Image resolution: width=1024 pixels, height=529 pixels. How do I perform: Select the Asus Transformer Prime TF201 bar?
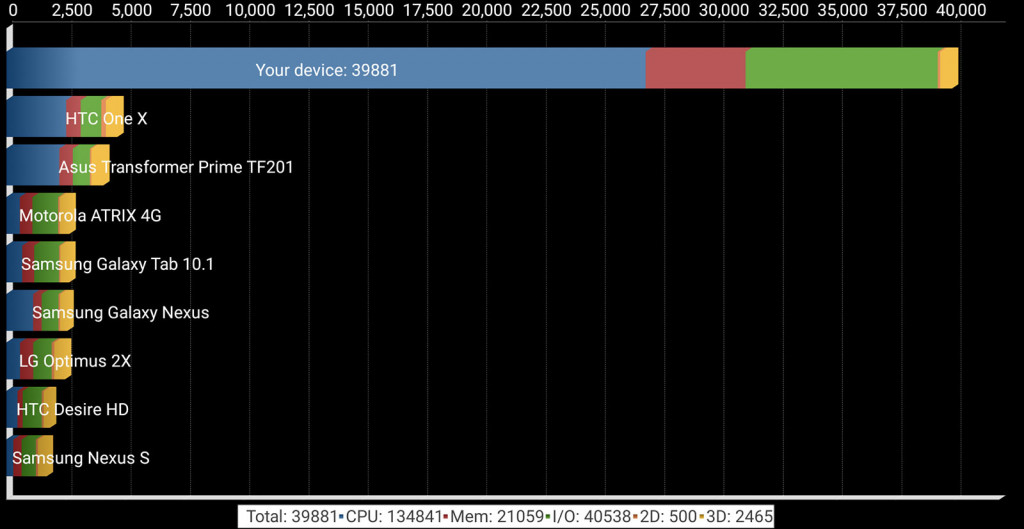[58, 166]
